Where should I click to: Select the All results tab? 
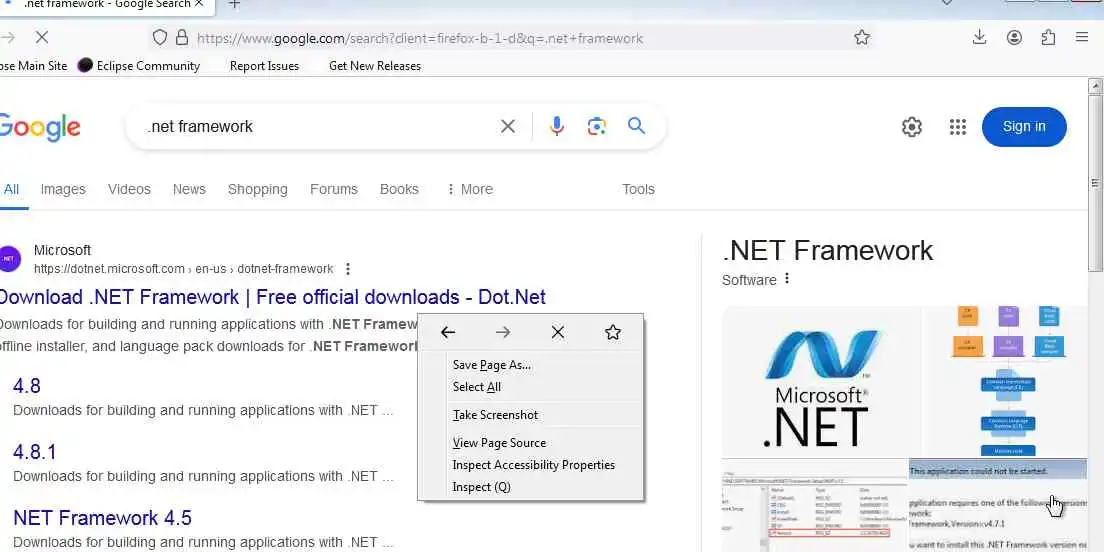click(x=11, y=189)
